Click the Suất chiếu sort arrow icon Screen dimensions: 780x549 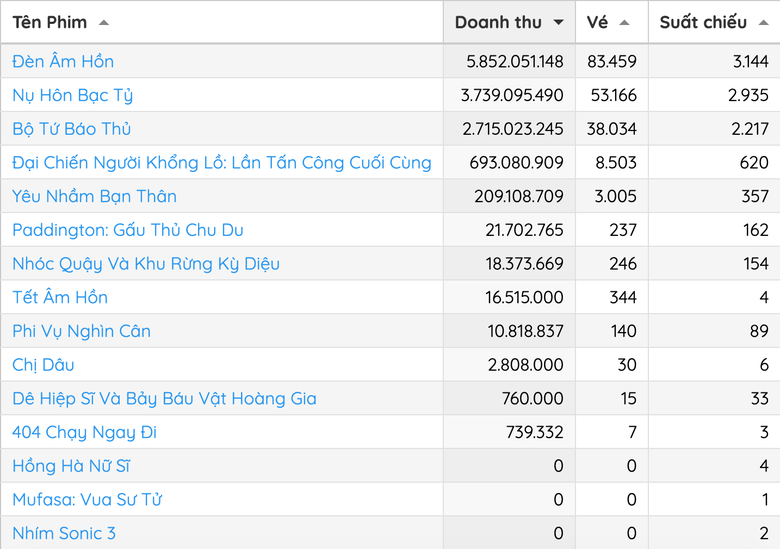764,22
